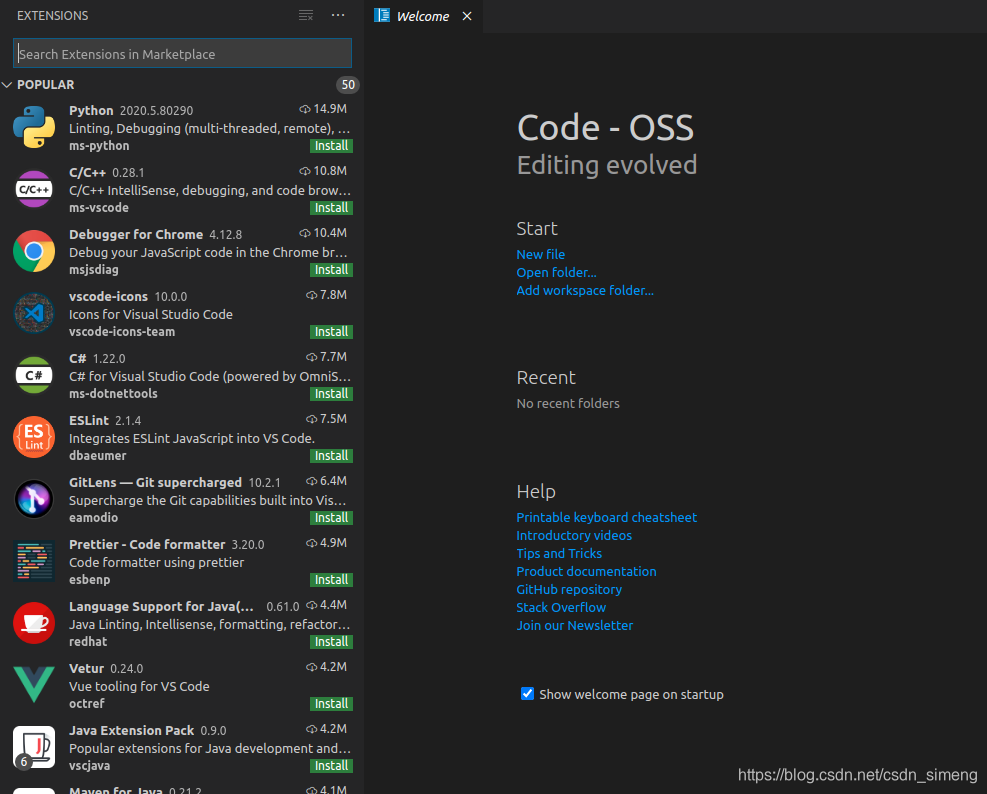
Task: Click the Language Support for Java logo
Action: pyautogui.click(x=34, y=623)
